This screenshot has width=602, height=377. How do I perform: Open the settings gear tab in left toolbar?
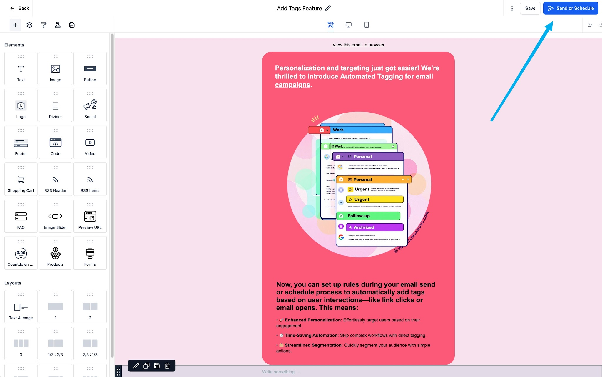point(29,25)
